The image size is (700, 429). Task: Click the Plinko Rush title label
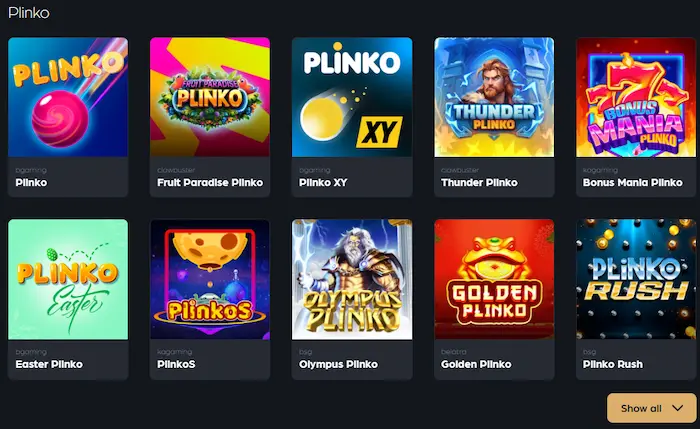pyautogui.click(x=613, y=364)
